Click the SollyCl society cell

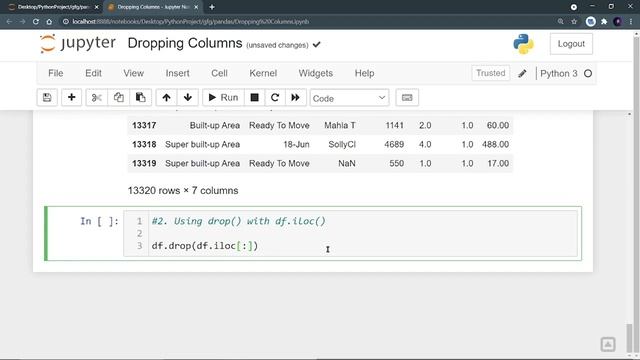pyautogui.click(x=342, y=144)
